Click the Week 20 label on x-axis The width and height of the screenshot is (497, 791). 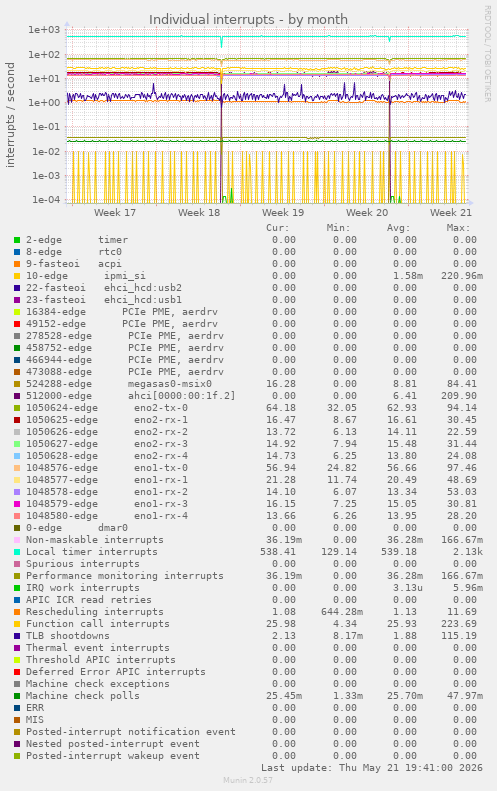(x=367, y=212)
